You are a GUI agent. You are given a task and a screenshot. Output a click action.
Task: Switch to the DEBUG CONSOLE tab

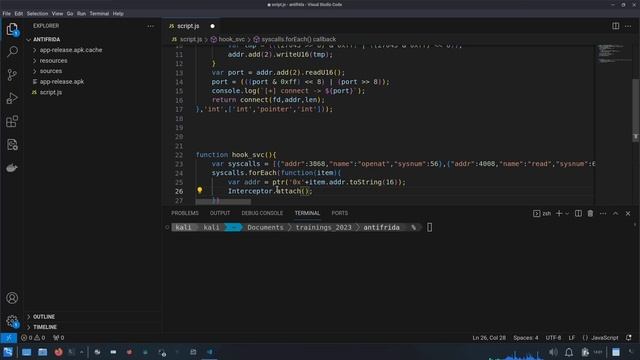tap(262, 213)
